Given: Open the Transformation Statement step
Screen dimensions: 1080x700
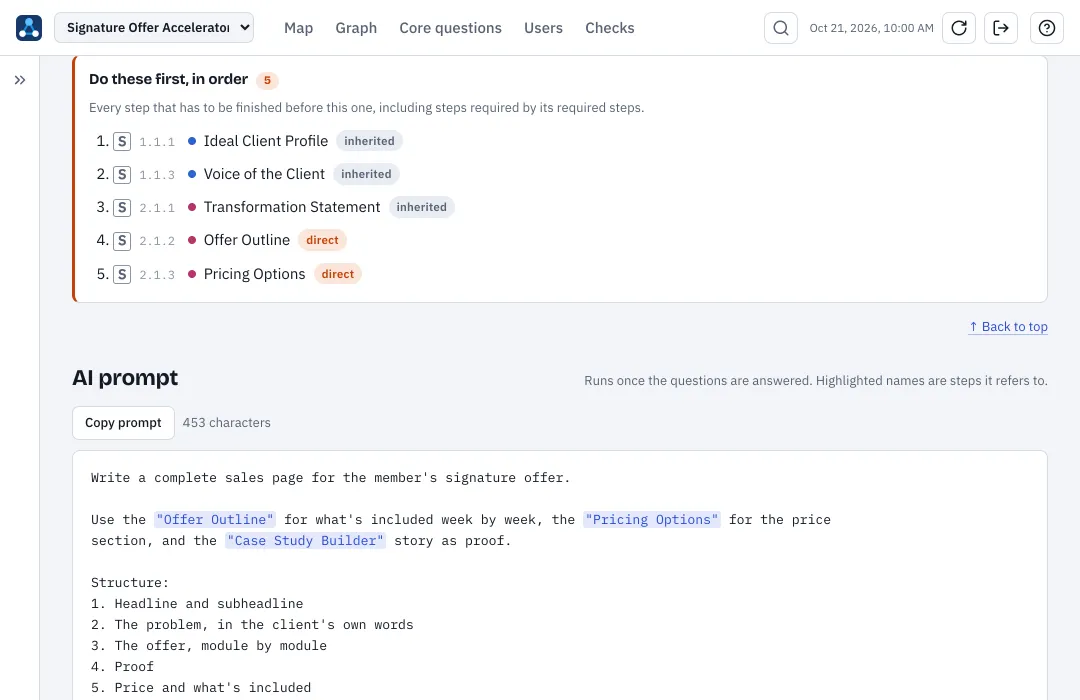Looking at the screenshot, I should click(292, 207).
